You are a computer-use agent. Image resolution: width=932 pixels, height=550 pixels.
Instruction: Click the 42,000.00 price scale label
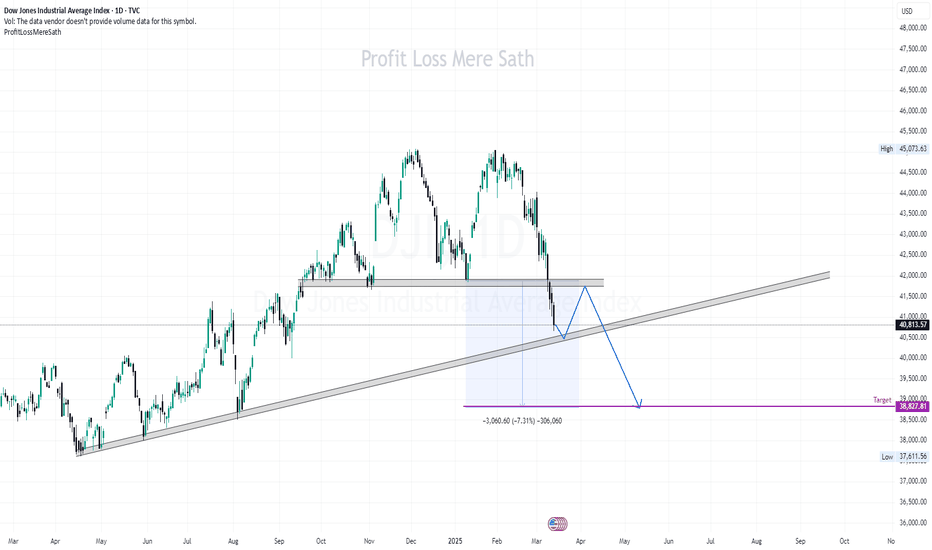[913, 275]
